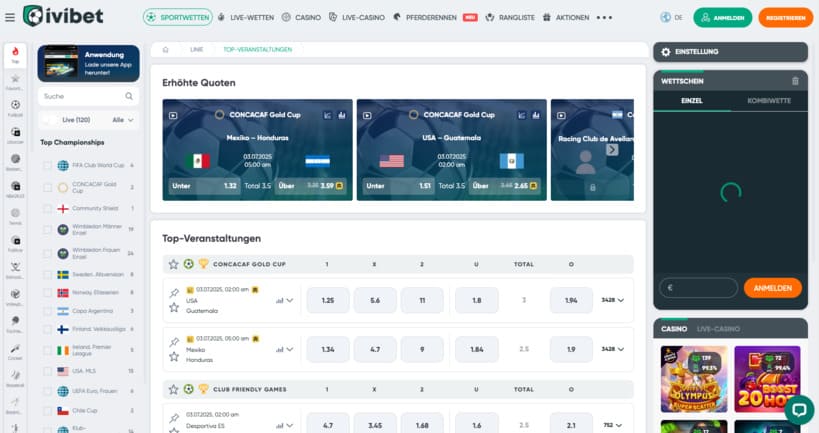Open the 20 Boost Hot game thumbnail
This screenshot has height=433, width=819.
767,379
